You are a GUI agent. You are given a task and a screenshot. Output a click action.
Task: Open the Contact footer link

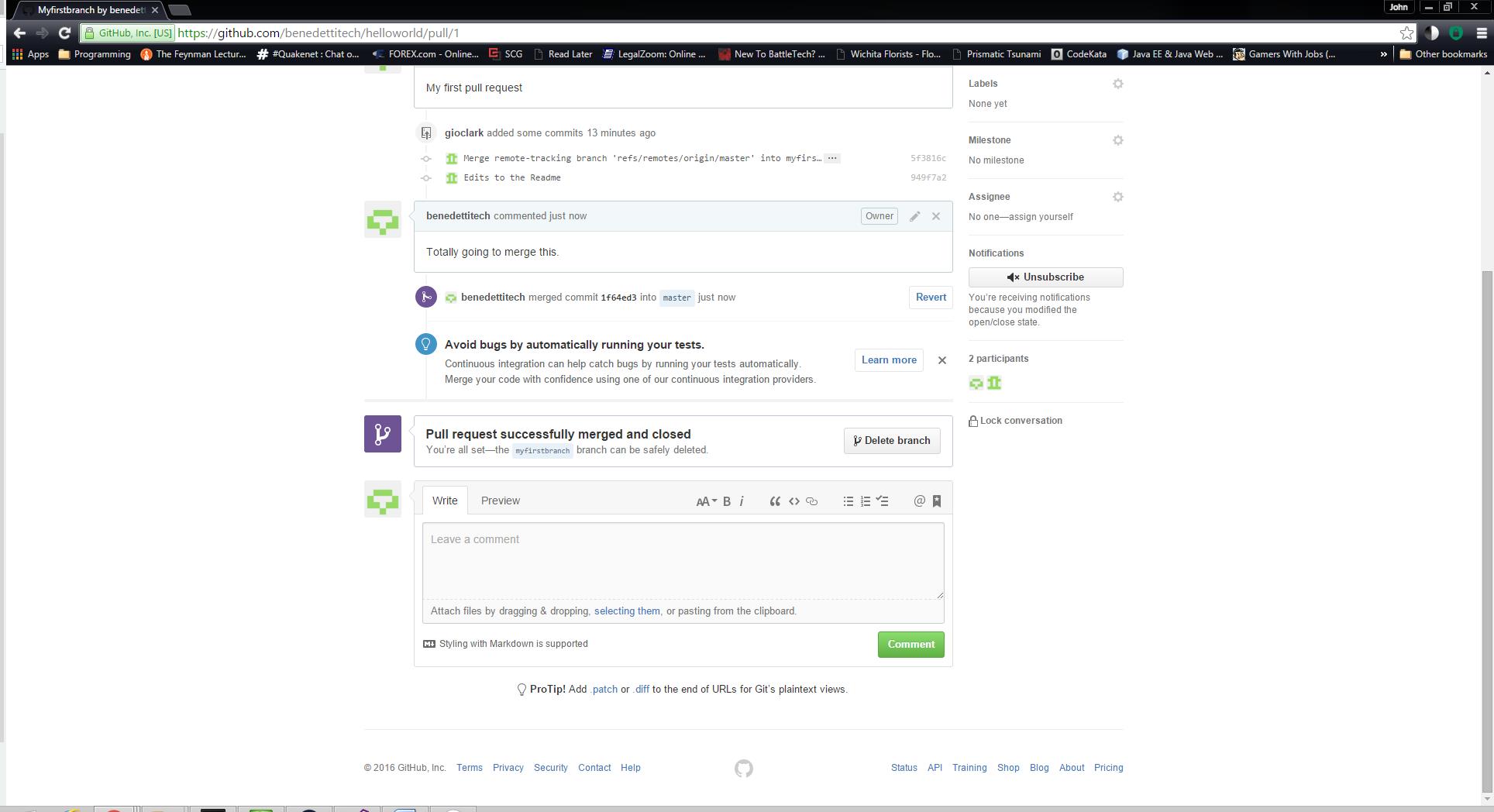(x=594, y=768)
